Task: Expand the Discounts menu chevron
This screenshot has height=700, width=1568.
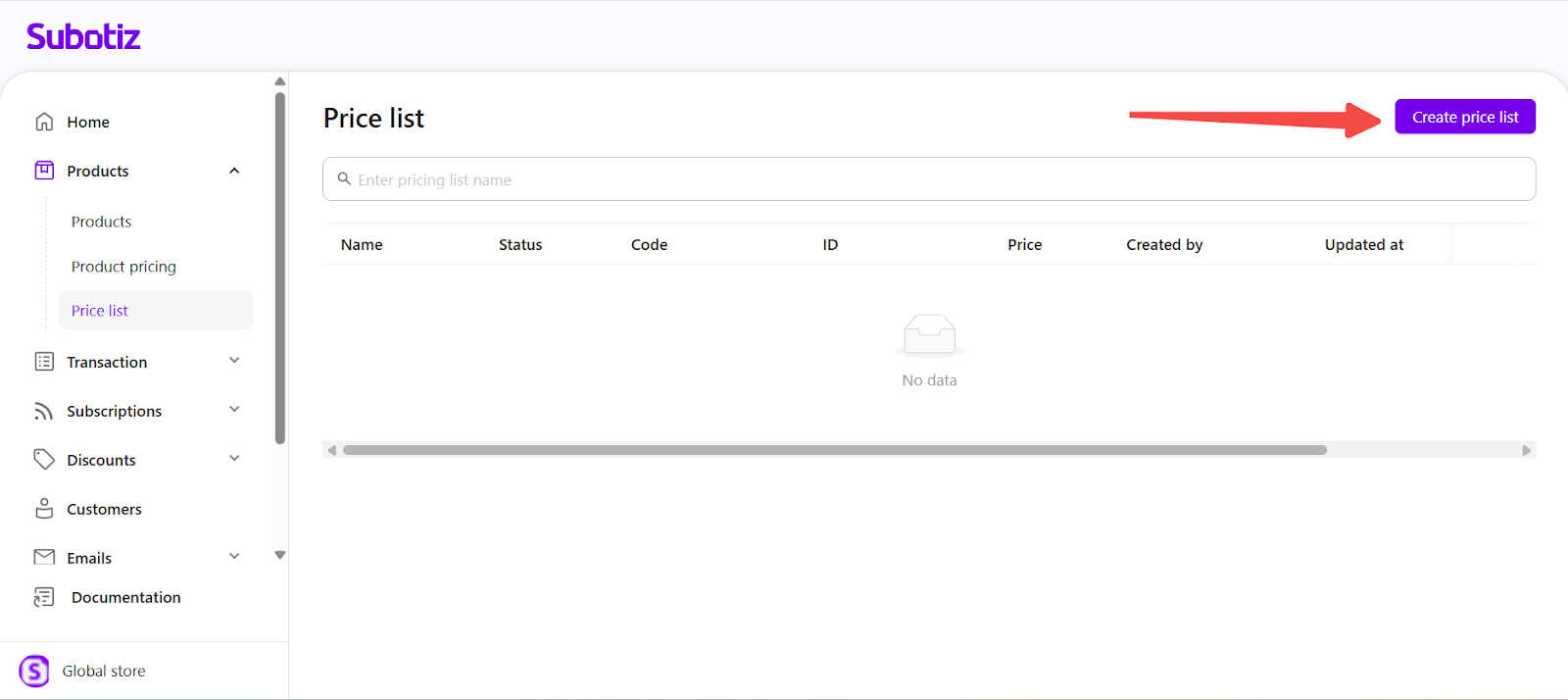Action: coord(234,459)
